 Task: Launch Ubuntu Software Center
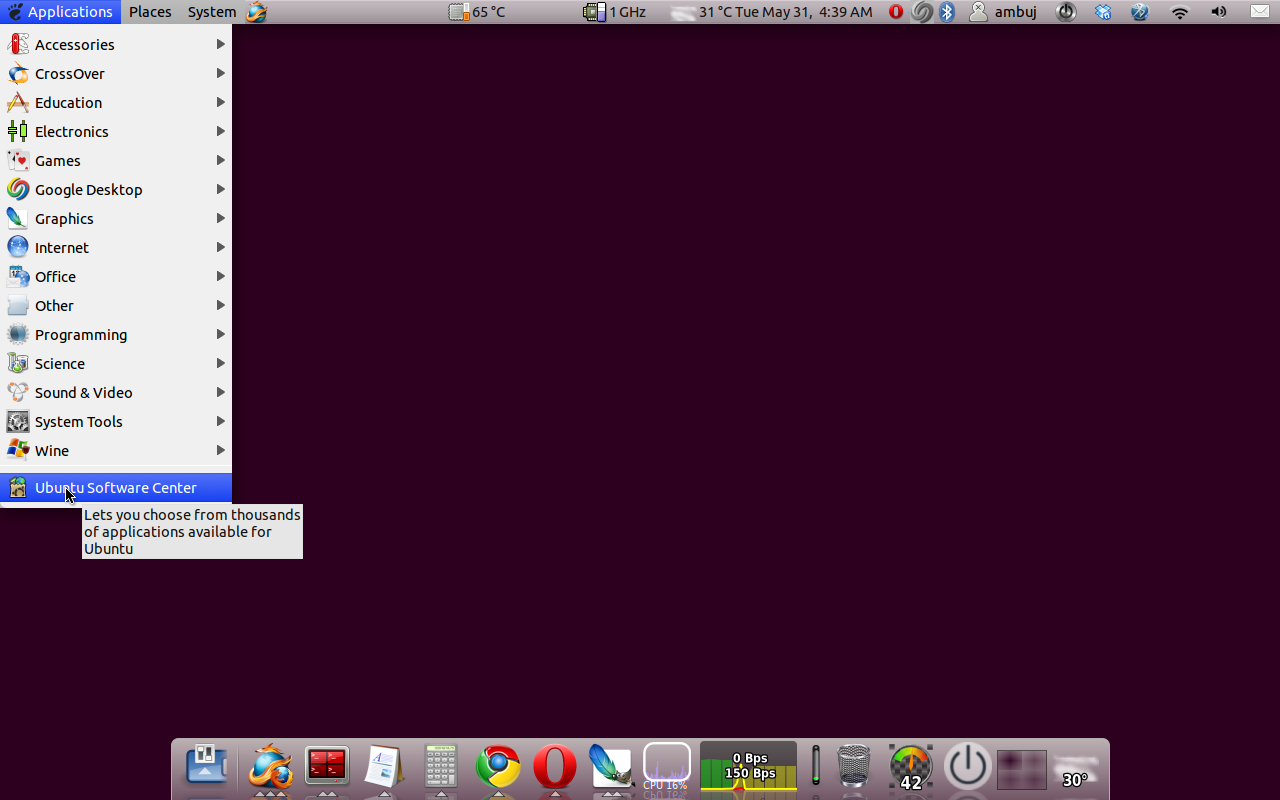(x=116, y=488)
